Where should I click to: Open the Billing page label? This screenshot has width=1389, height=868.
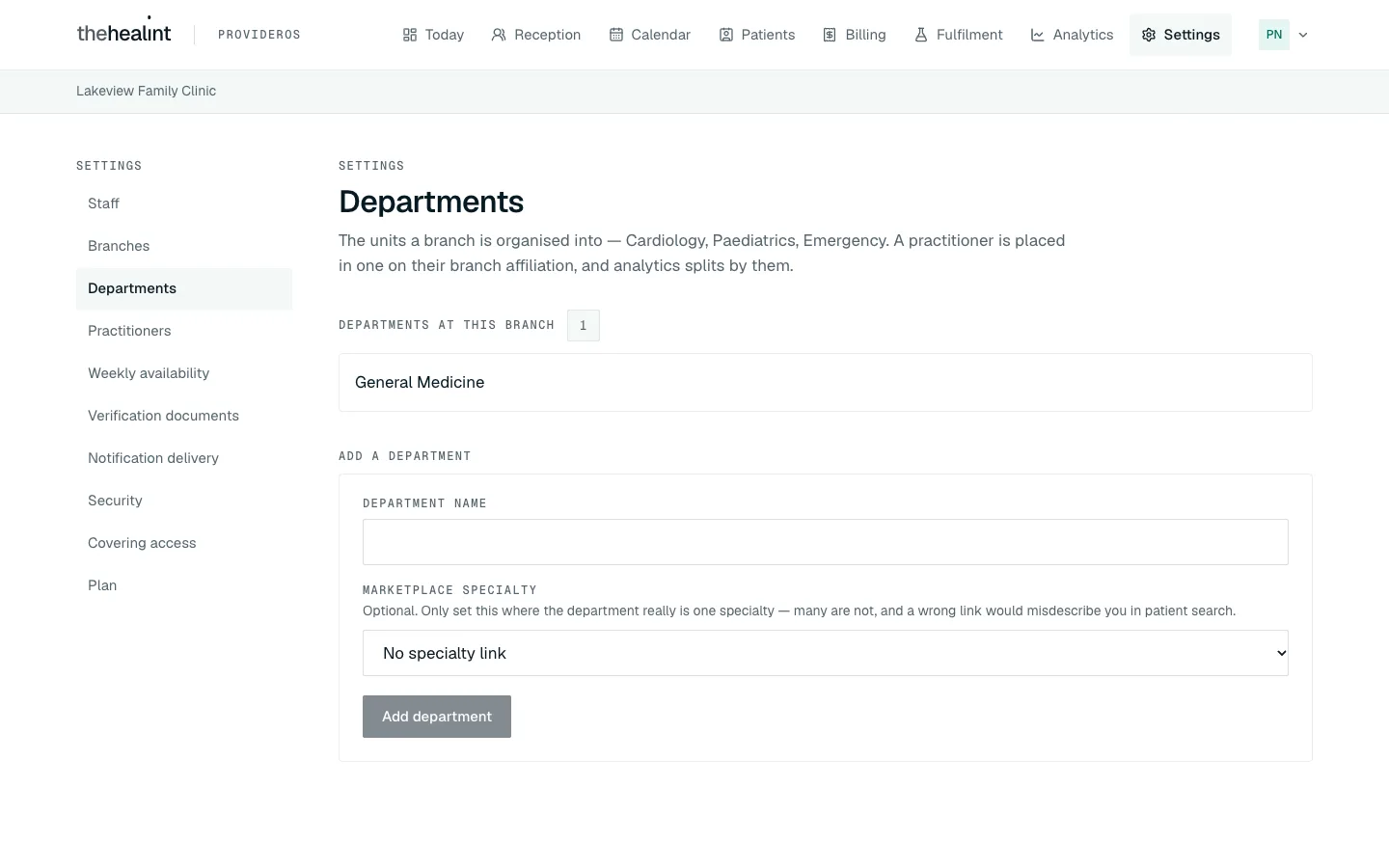[x=865, y=35]
